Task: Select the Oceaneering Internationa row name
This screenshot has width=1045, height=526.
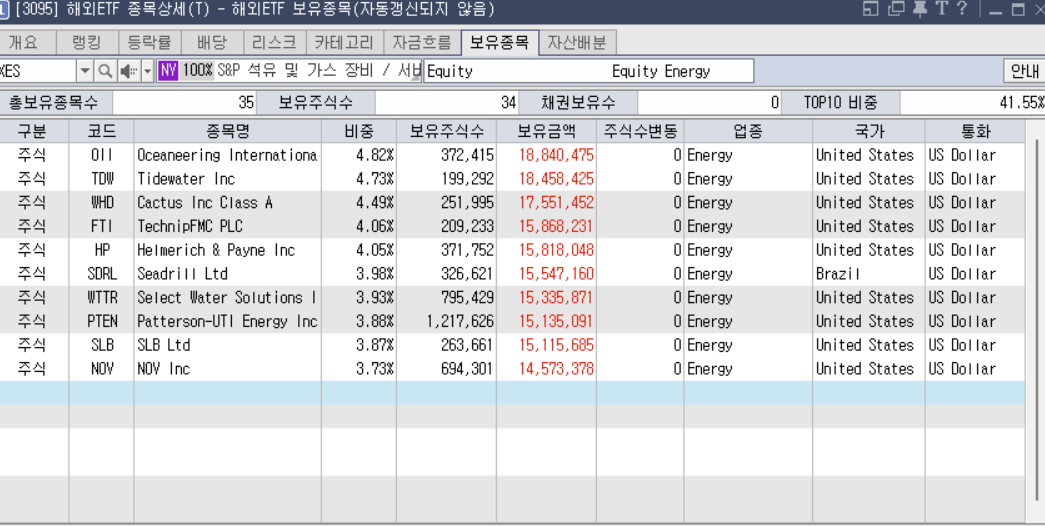Action: (x=227, y=155)
